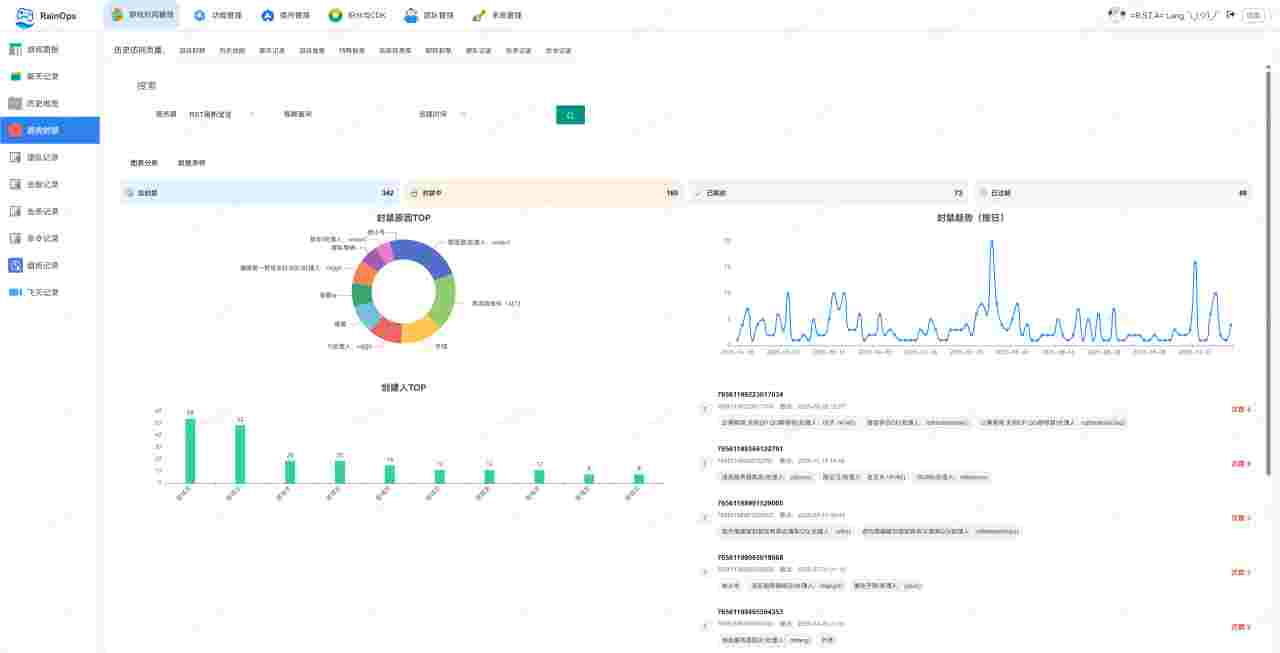
Task: Select the stat card showing 342
Action: pyautogui.click(x=258, y=192)
